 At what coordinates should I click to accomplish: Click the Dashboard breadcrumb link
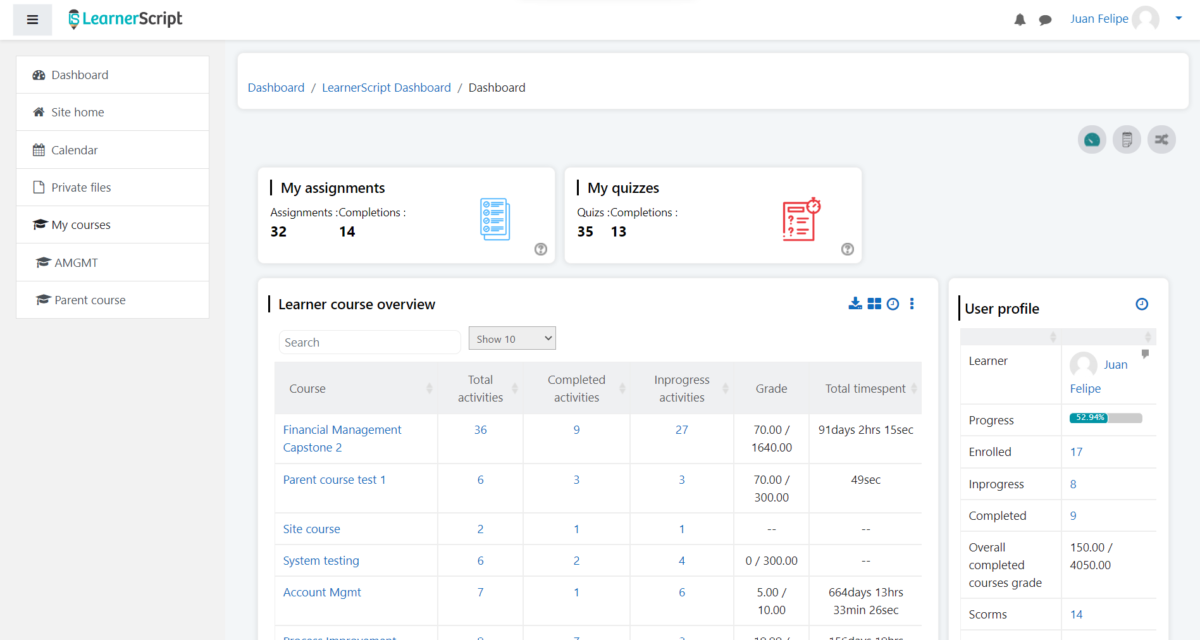click(276, 88)
